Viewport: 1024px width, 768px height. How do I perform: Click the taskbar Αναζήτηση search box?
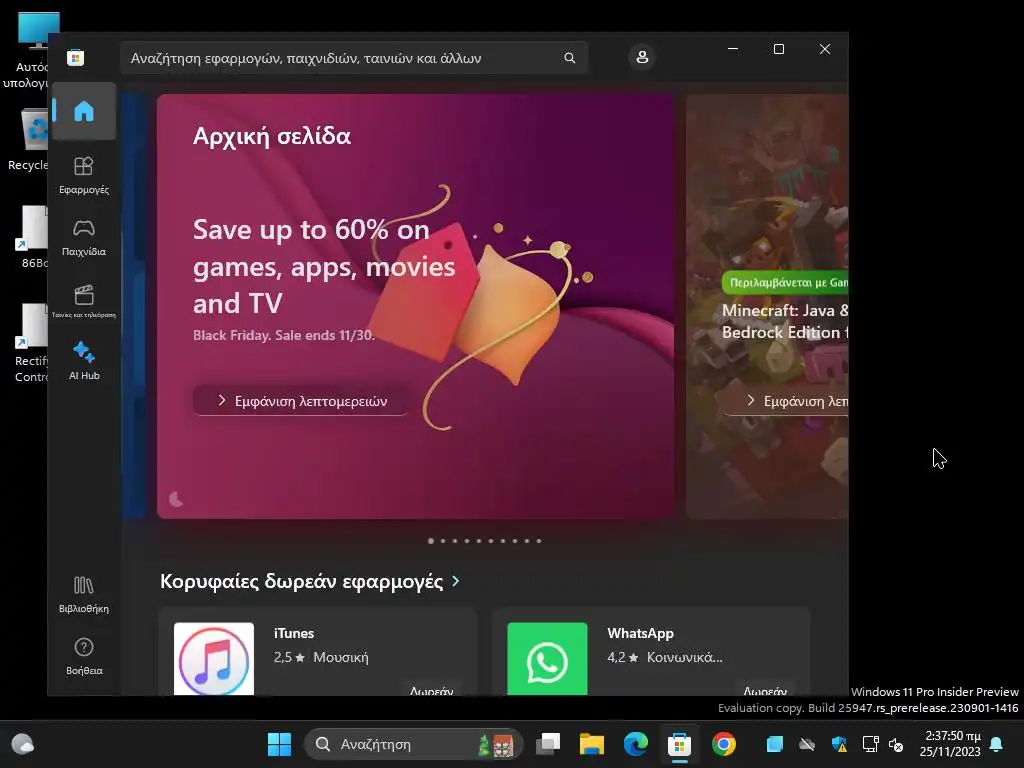414,744
